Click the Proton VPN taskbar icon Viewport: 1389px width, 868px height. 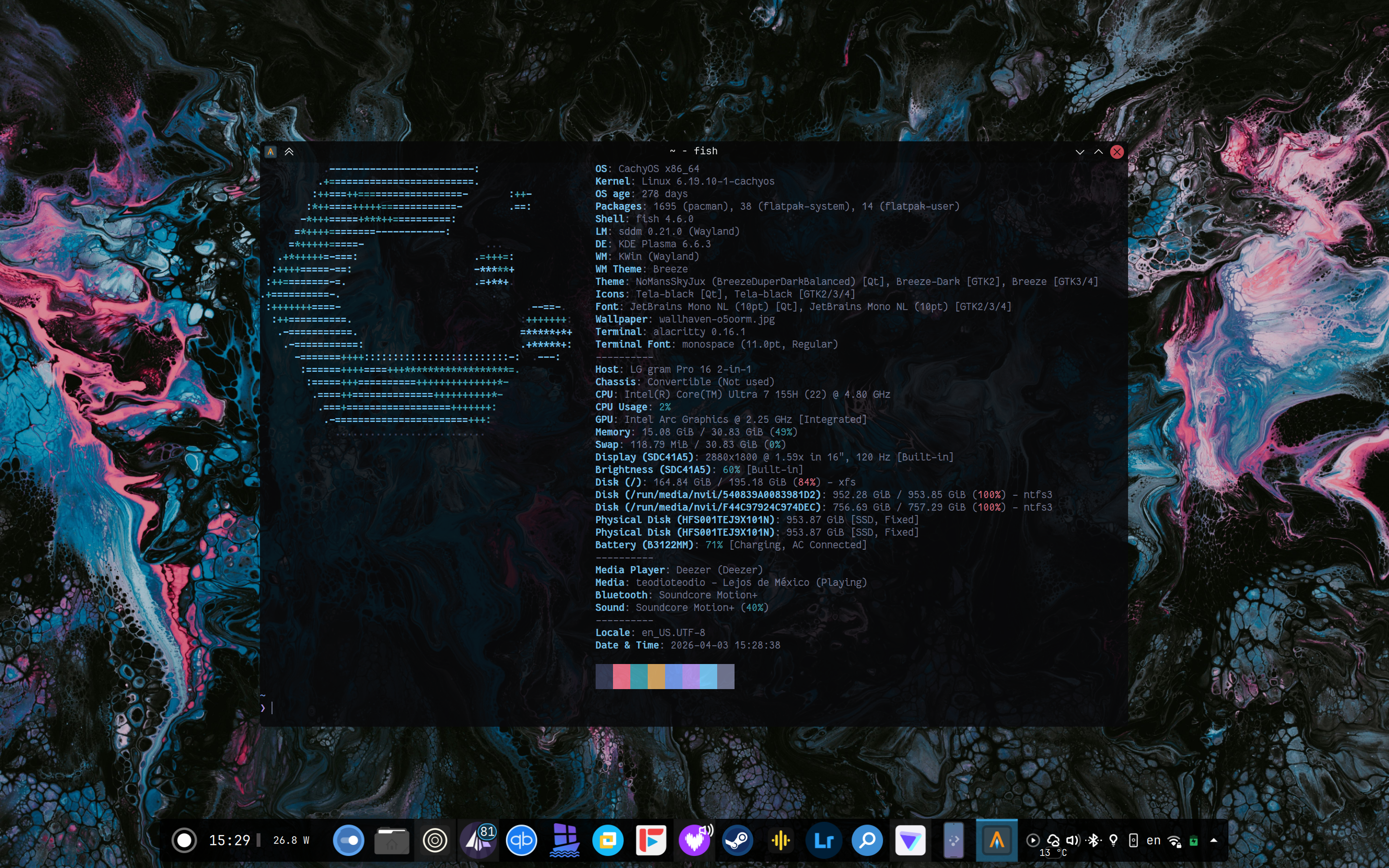(910, 841)
